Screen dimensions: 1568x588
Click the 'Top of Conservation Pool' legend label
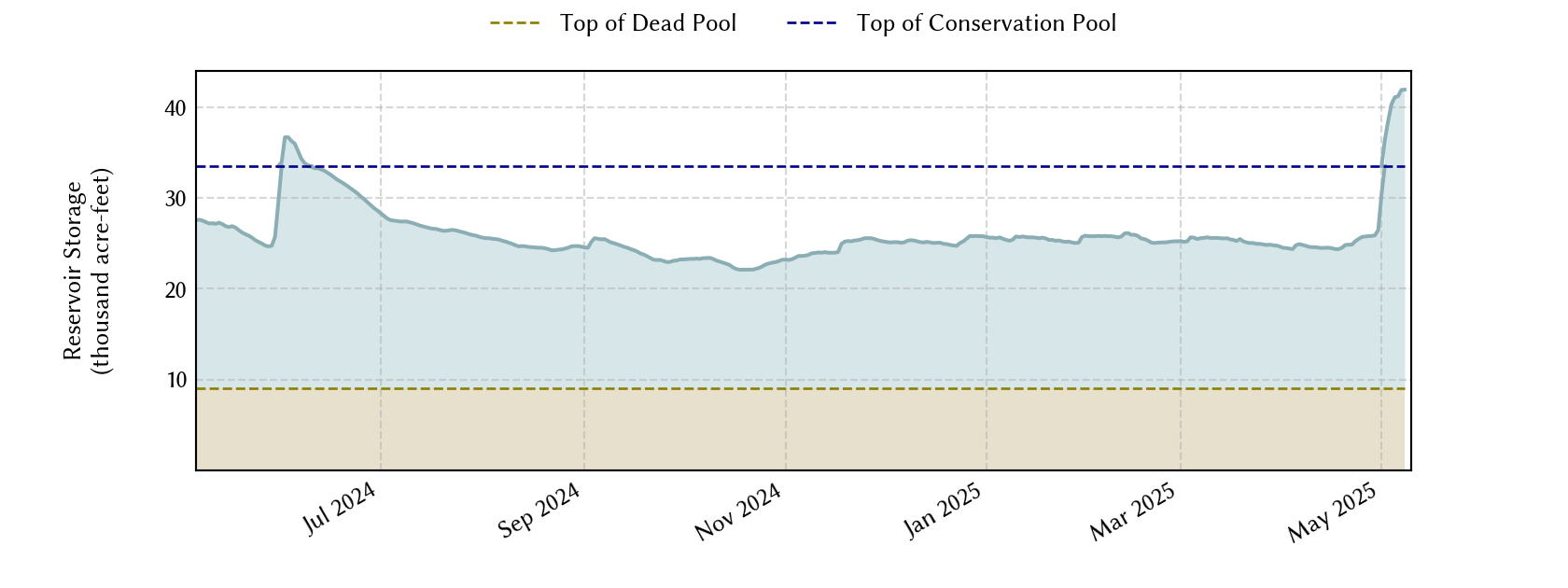click(987, 23)
